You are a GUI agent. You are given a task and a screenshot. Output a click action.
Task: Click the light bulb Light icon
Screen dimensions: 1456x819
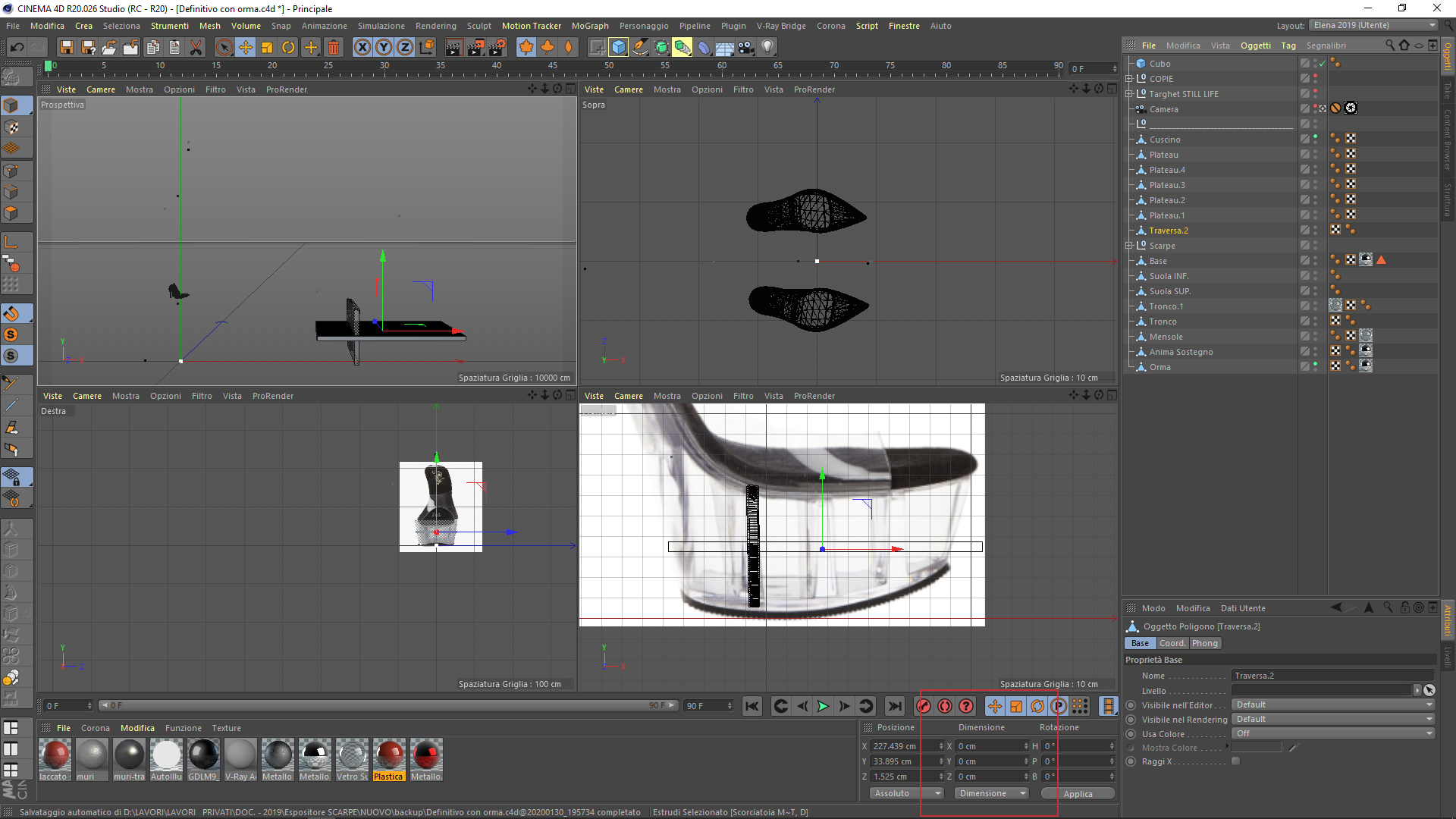pyautogui.click(x=767, y=47)
